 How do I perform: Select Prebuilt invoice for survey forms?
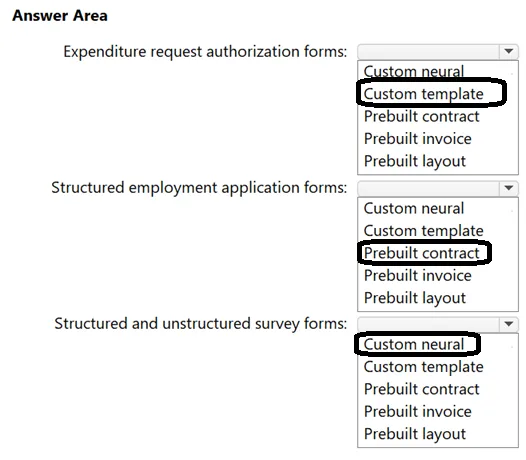418,412
